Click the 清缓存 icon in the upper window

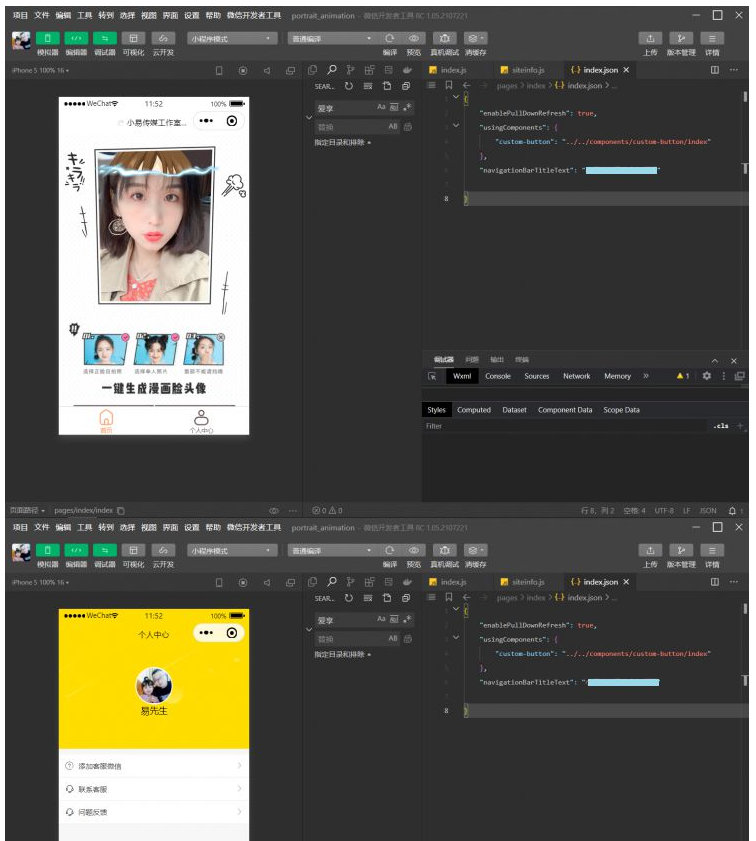pyautogui.click(x=475, y=38)
